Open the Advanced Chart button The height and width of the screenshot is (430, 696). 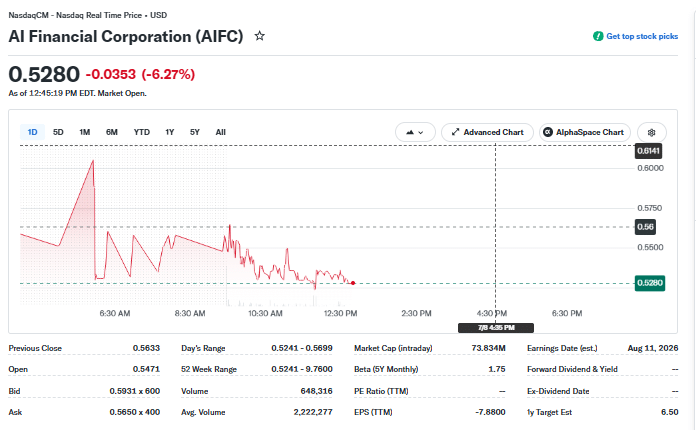487,132
